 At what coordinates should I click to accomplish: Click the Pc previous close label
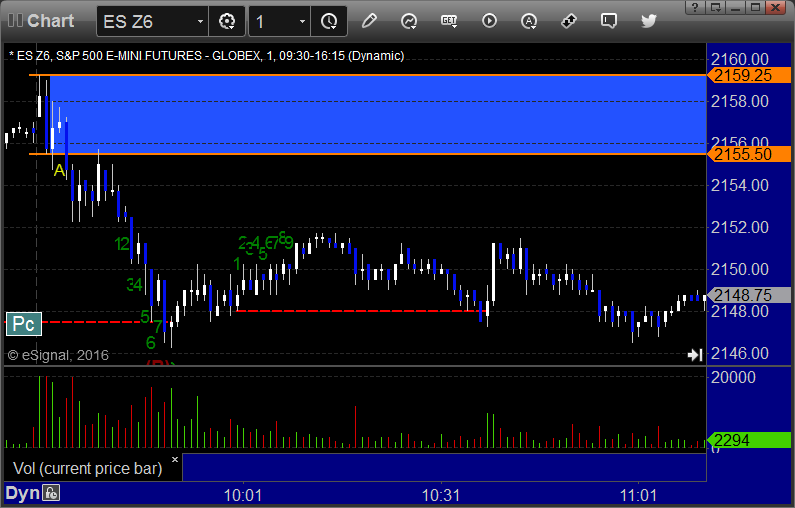(24, 324)
